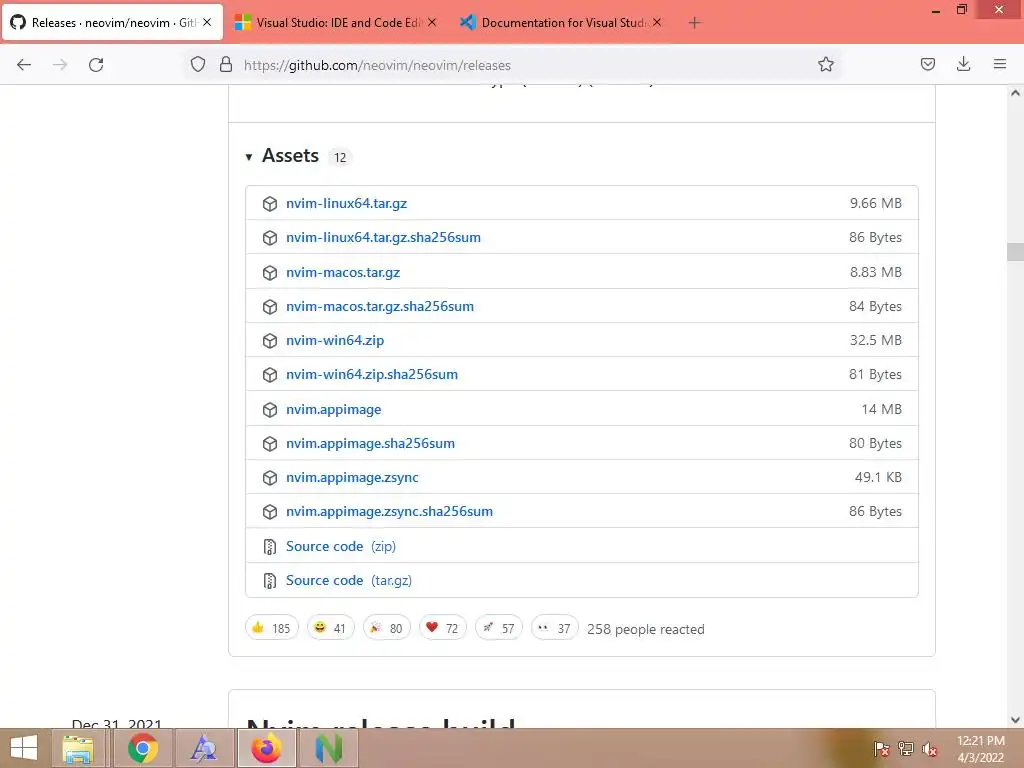1024x768 pixels.
Task: Download nvim-win64.zip asset
Action: click(335, 340)
